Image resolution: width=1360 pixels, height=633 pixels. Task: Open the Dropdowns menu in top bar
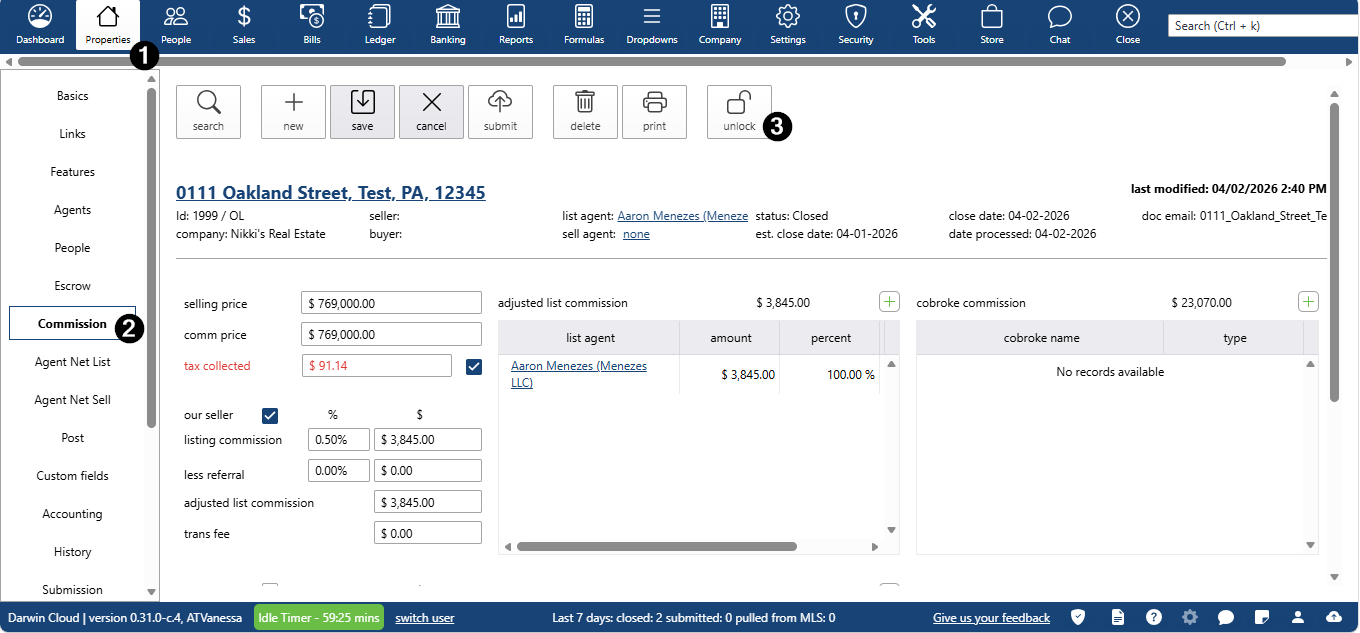[x=652, y=25]
